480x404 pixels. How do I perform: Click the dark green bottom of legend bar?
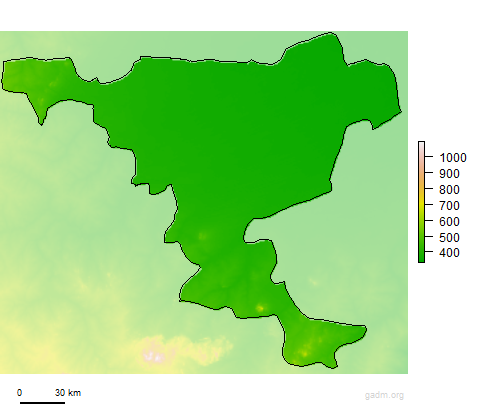point(421,256)
